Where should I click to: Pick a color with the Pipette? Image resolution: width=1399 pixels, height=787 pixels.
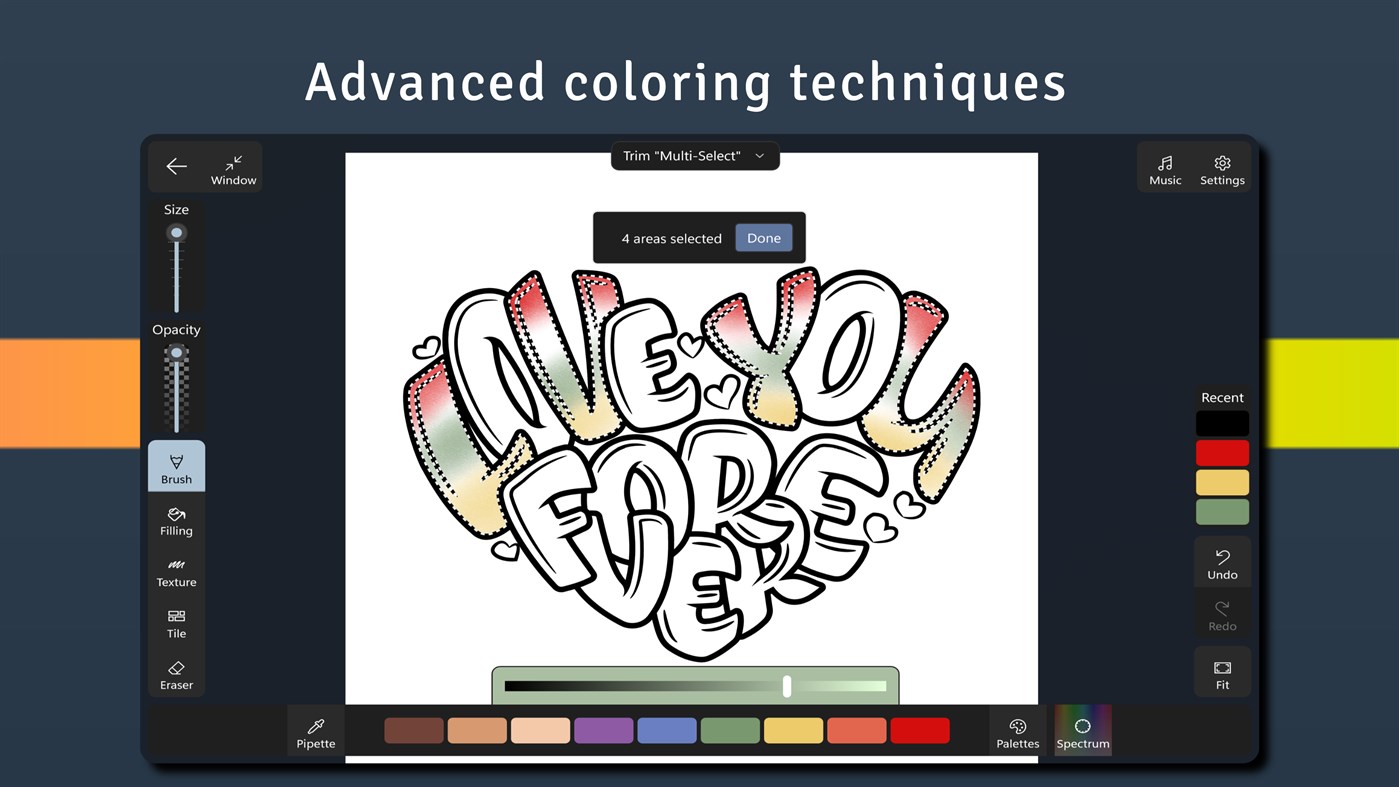point(315,730)
